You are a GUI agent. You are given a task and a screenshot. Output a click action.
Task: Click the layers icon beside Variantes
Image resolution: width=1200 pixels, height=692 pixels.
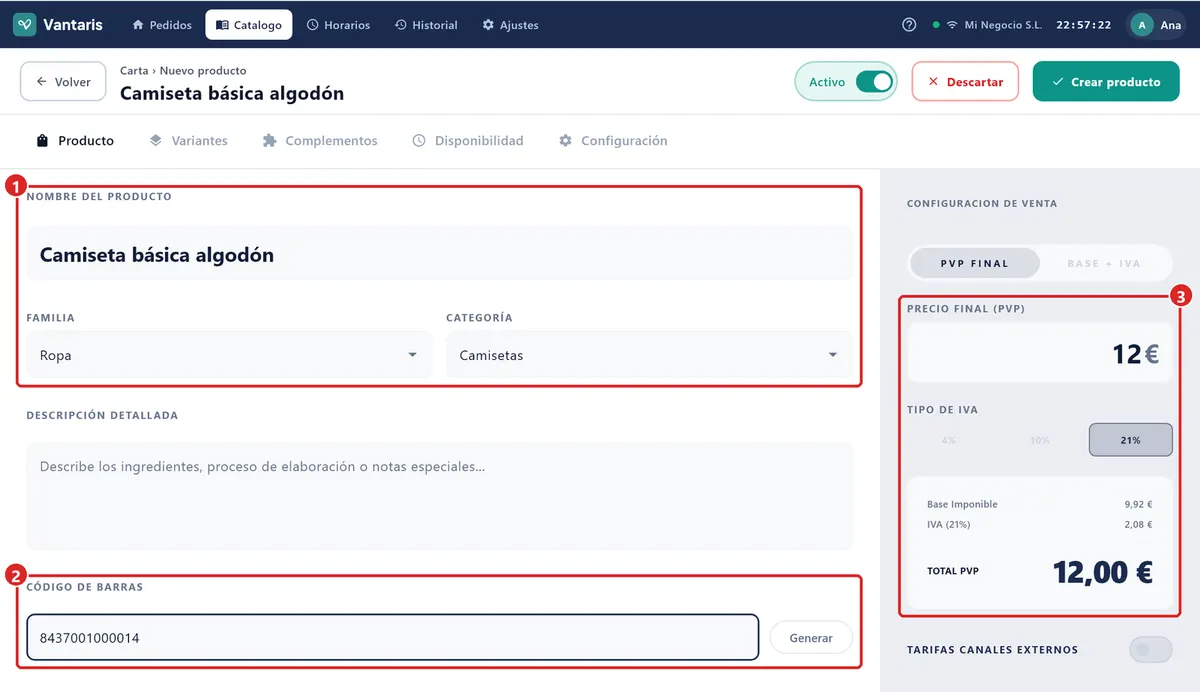[156, 141]
